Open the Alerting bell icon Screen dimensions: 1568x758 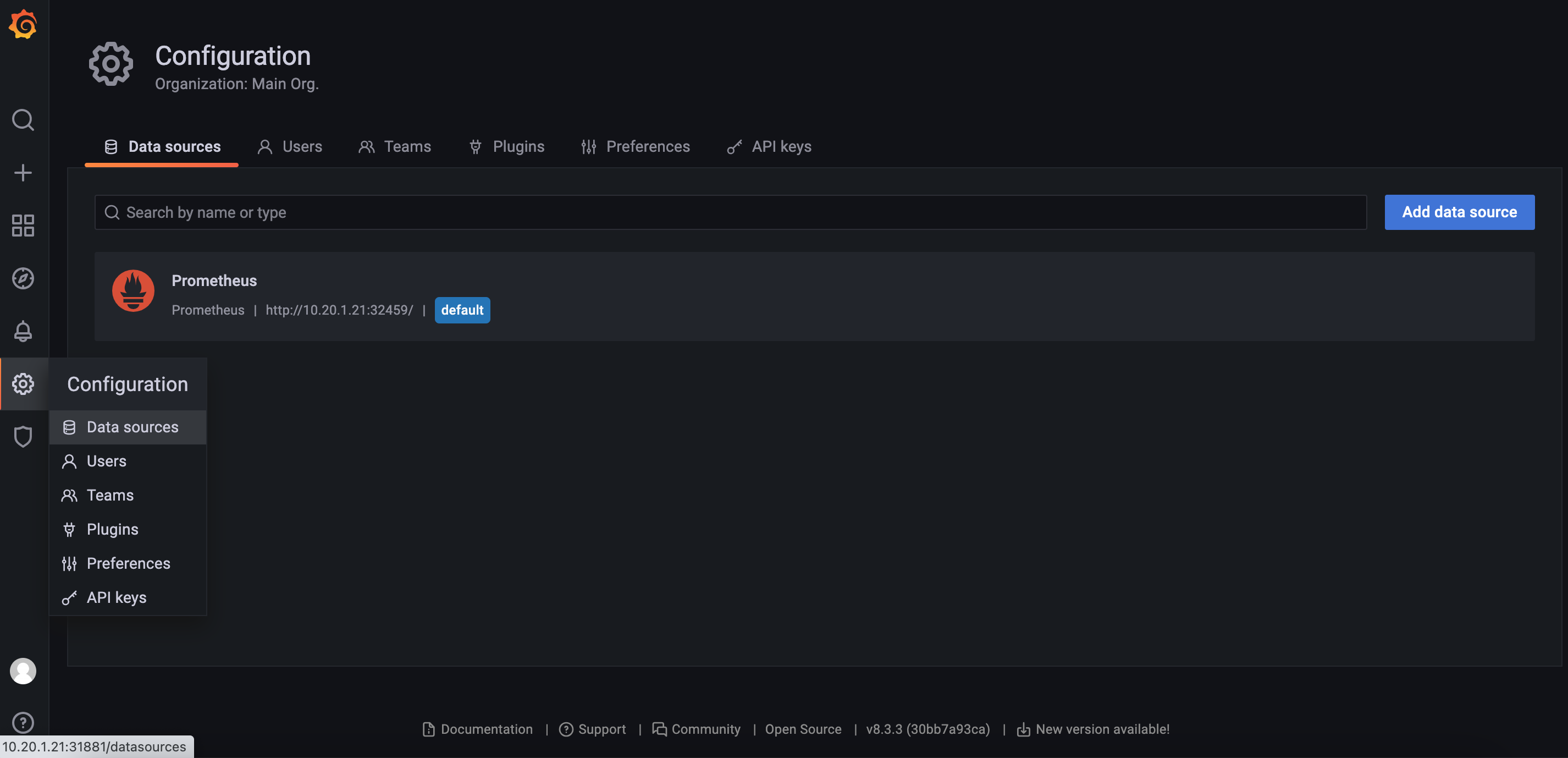[x=23, y=331]
